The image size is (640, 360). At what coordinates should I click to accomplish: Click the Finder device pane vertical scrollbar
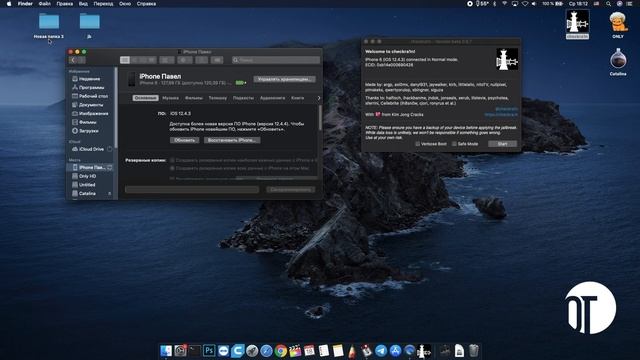click(x=320, y=118)
